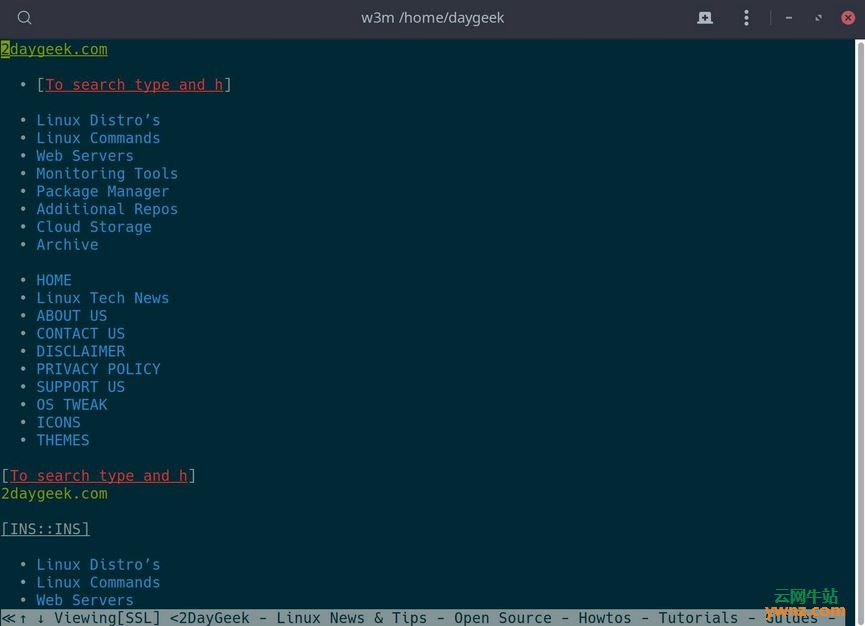Viewport: 865px width, 626px height.
Task: Open a new terminal tab icon
Action: (x=704, y=18)
